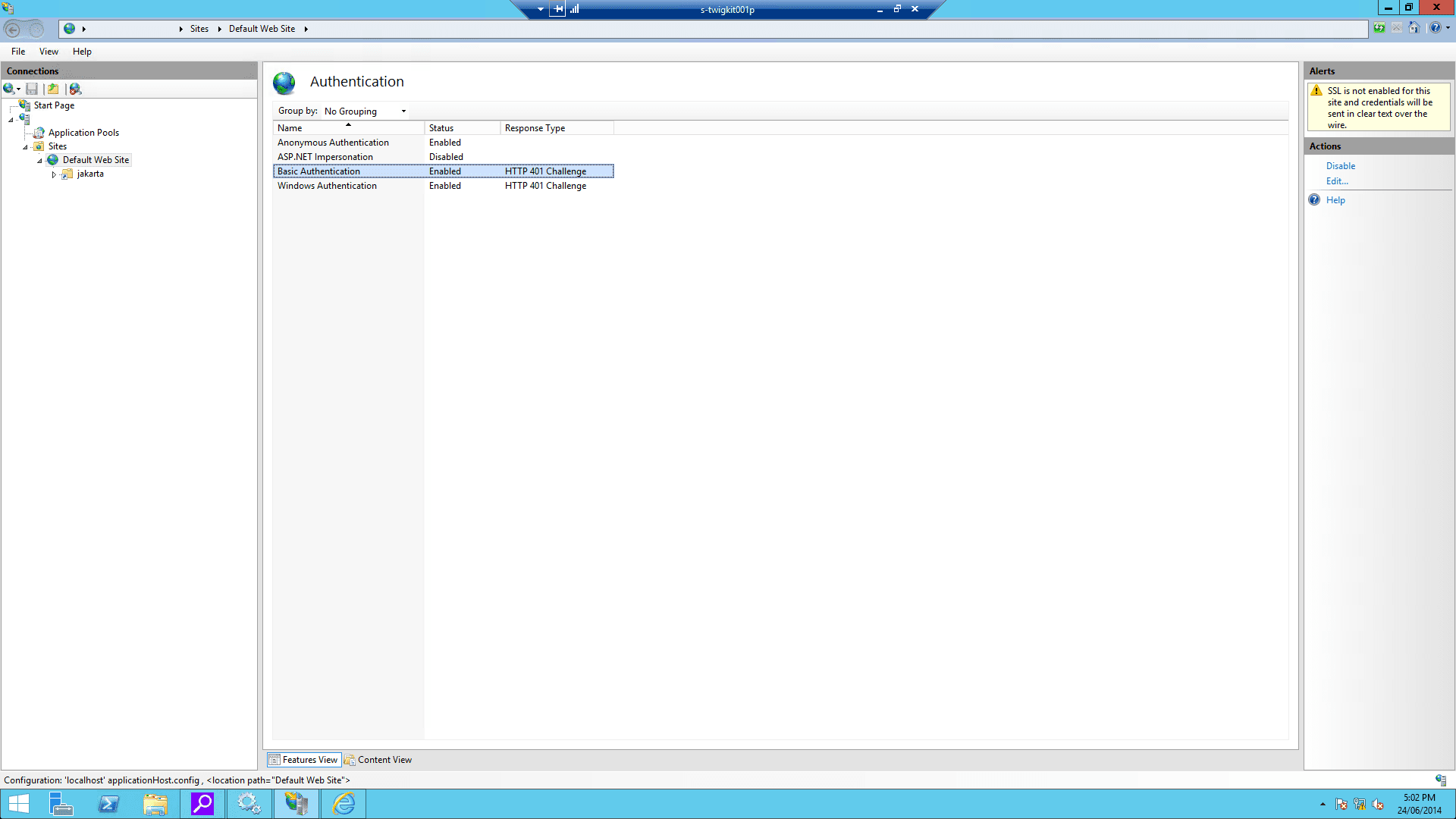Select Windows Authentication row
The height and width of the screenshot is (819, 1456).
(327, 186)
